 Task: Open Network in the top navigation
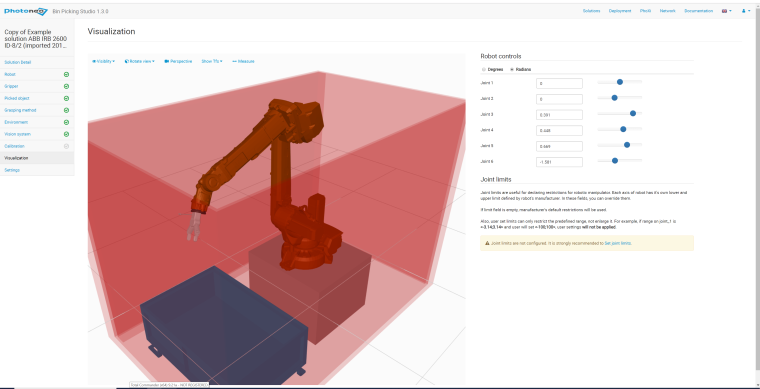coord(667,11)
